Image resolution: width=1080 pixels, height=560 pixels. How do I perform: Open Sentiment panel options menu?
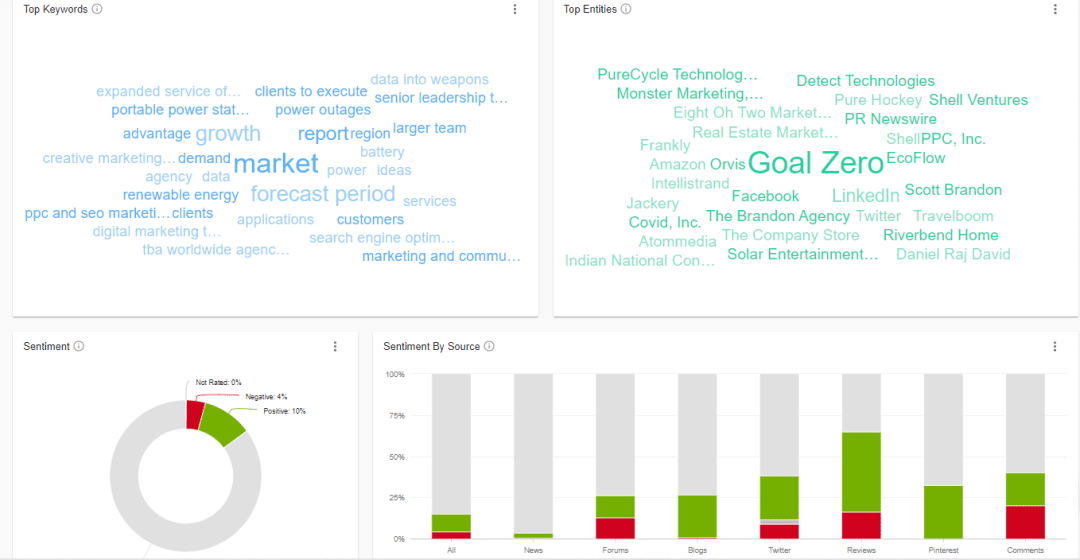click(335, 346)
